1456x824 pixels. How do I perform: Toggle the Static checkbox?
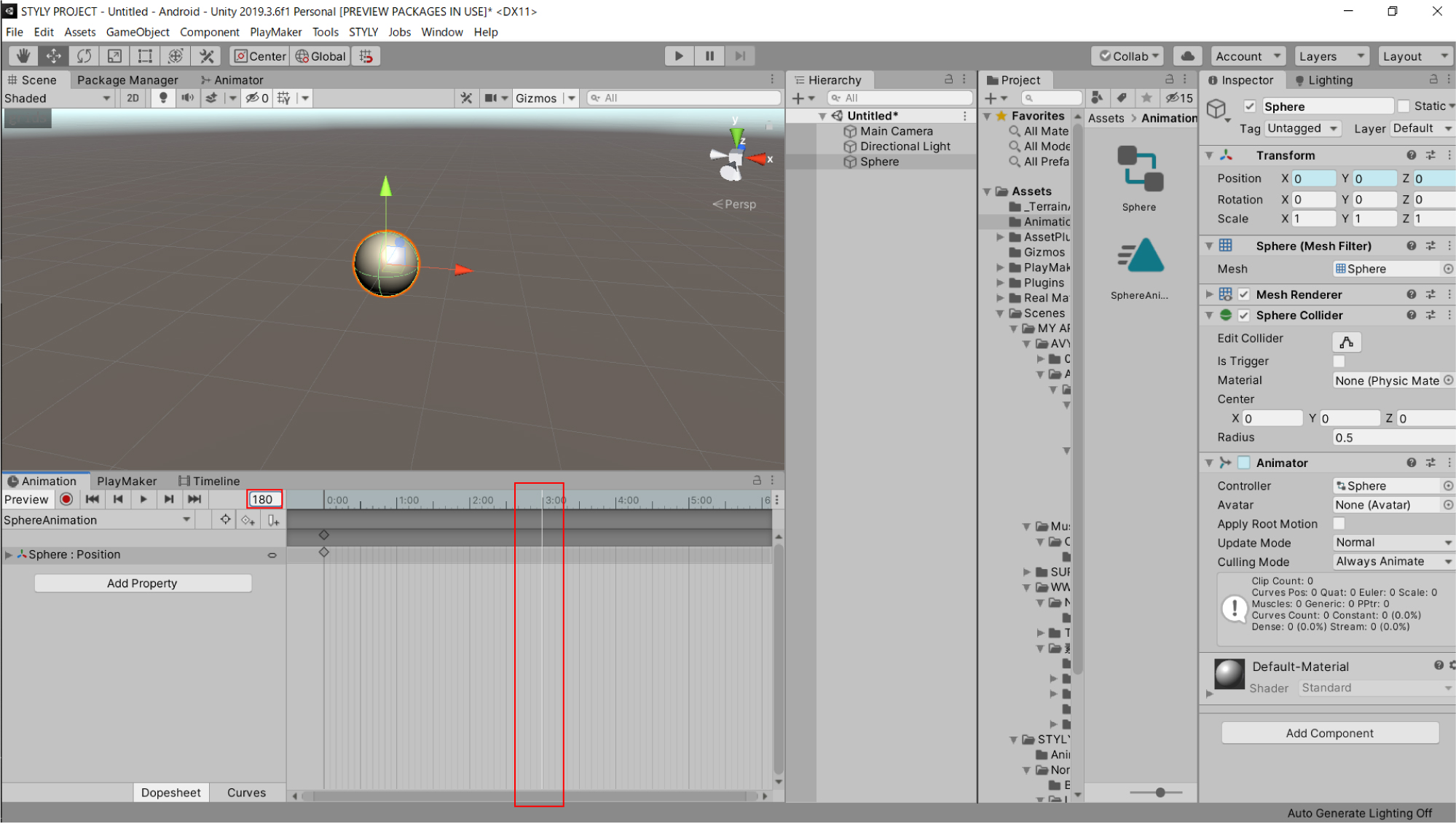pyautogui.click(x=1404, y=106)
